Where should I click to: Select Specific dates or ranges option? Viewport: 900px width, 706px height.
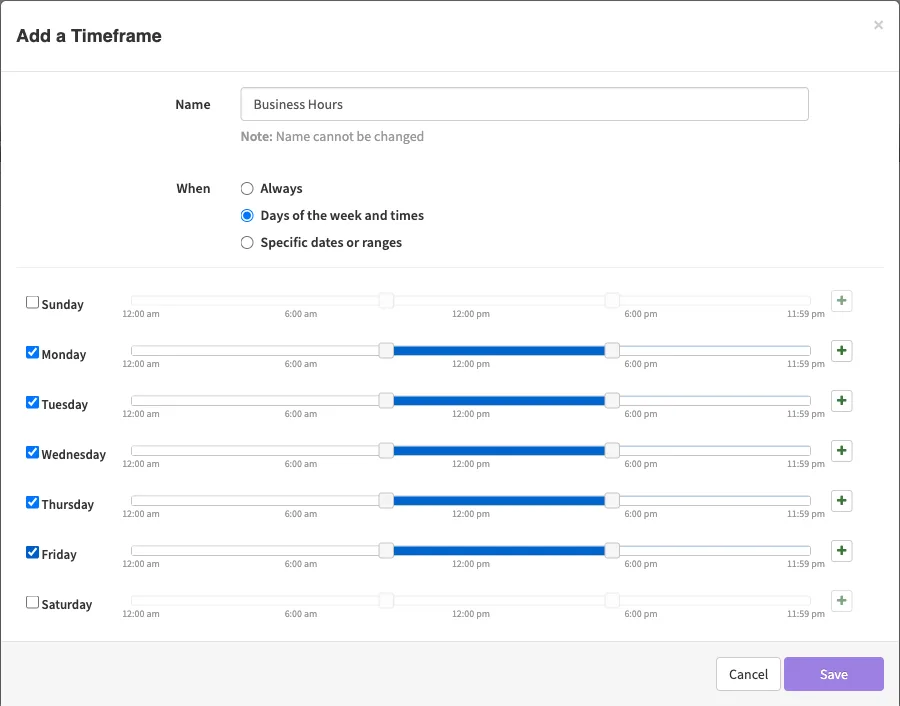[247, 242]
